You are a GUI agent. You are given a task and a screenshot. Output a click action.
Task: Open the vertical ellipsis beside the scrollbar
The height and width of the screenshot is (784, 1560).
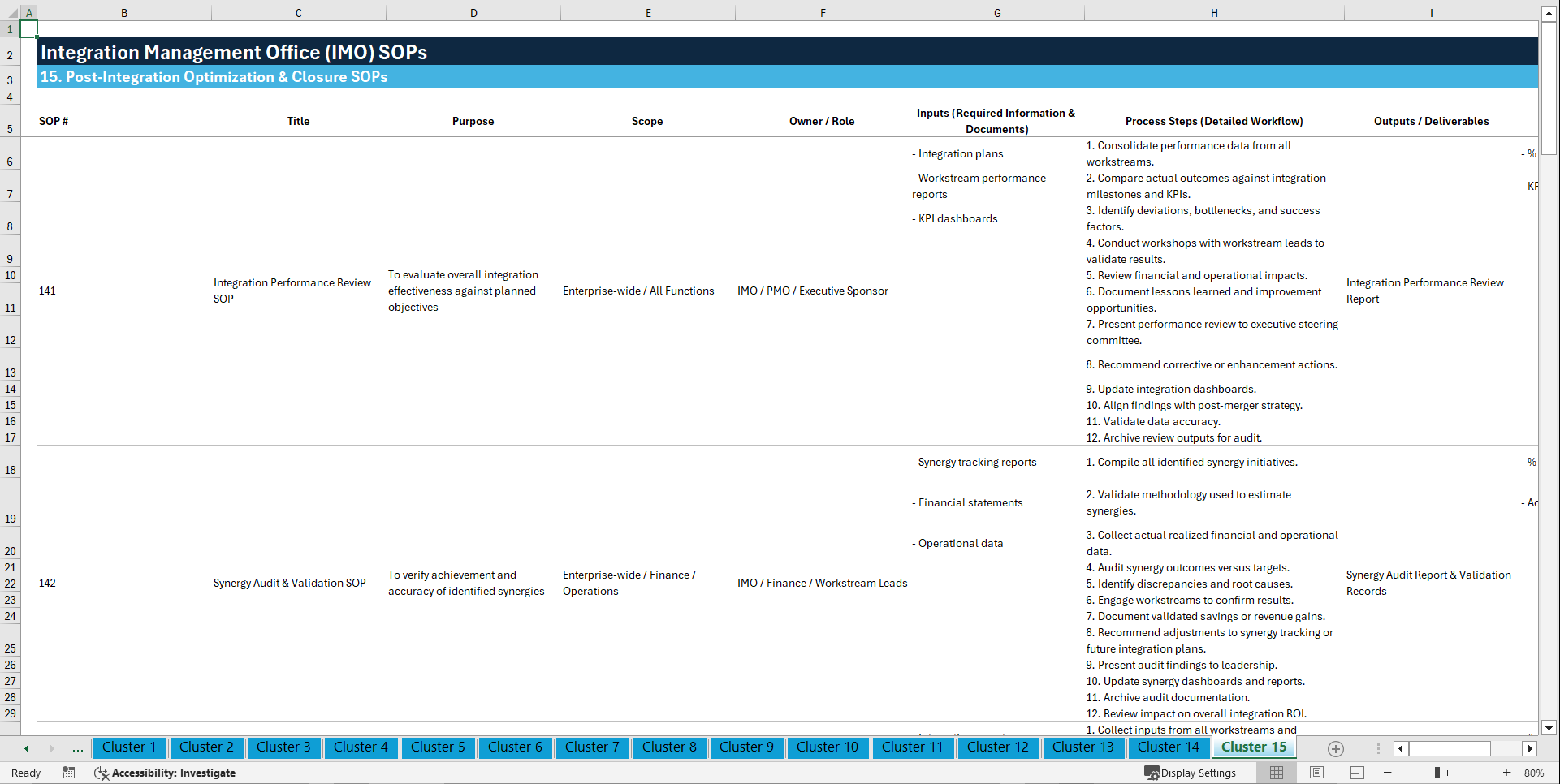(x=1377, y=748)
